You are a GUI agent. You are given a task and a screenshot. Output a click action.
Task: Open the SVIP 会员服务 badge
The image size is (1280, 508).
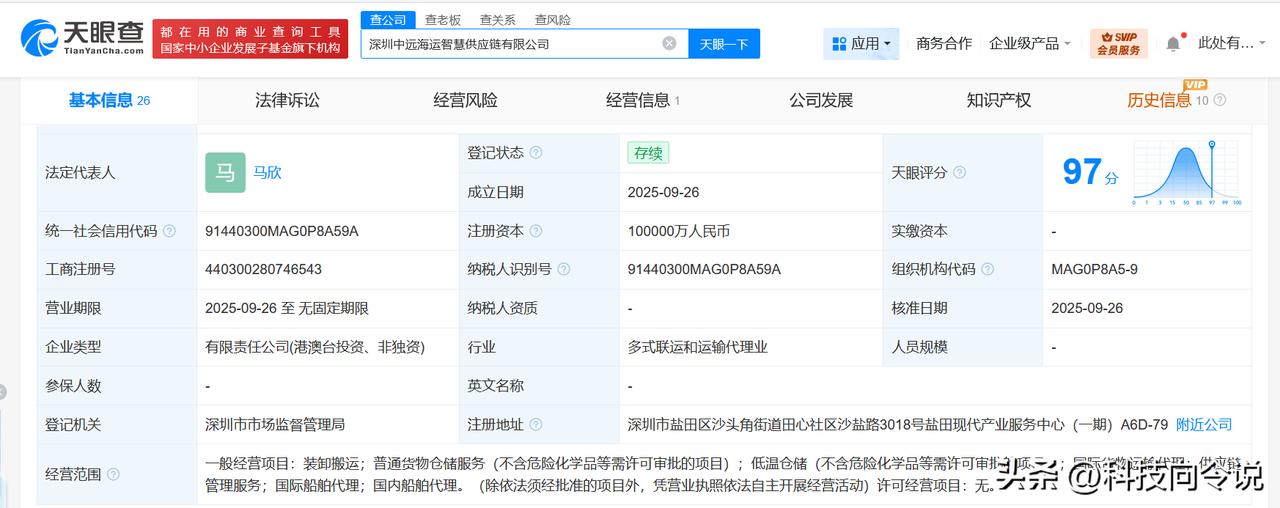1118,43
